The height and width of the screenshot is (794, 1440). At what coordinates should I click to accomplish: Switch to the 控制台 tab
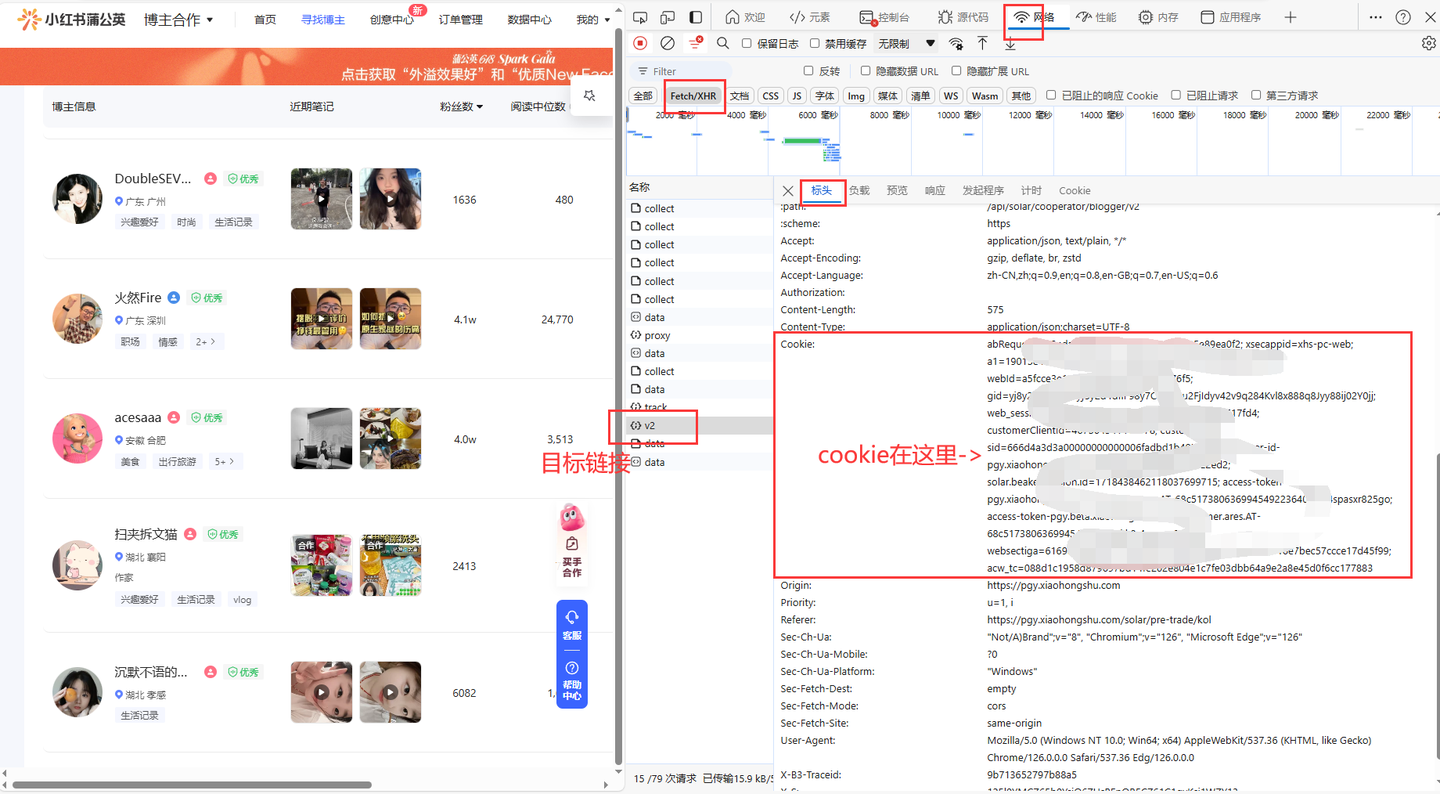tap(884, 17)
